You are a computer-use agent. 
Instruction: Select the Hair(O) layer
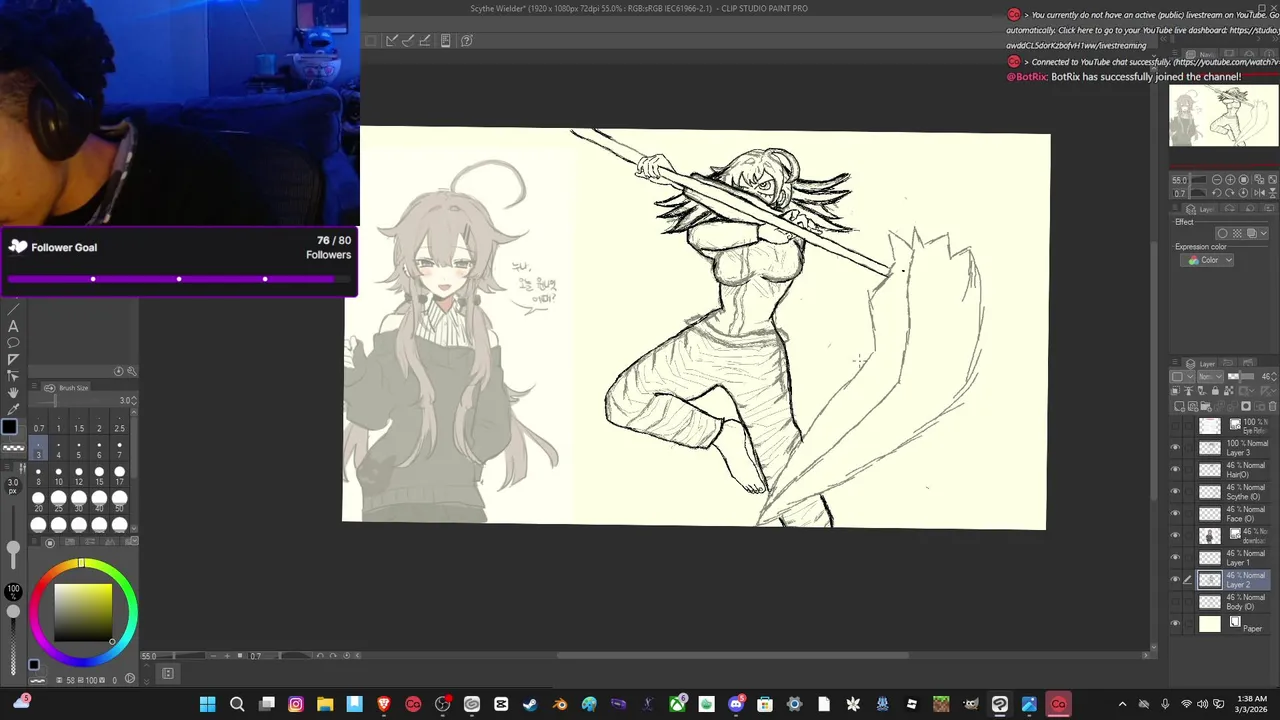pos(1234,469)
